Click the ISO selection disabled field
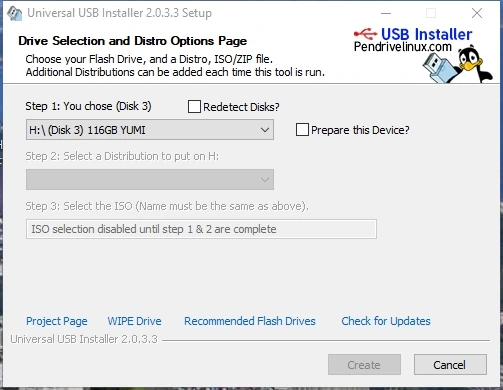 [201, 229]
